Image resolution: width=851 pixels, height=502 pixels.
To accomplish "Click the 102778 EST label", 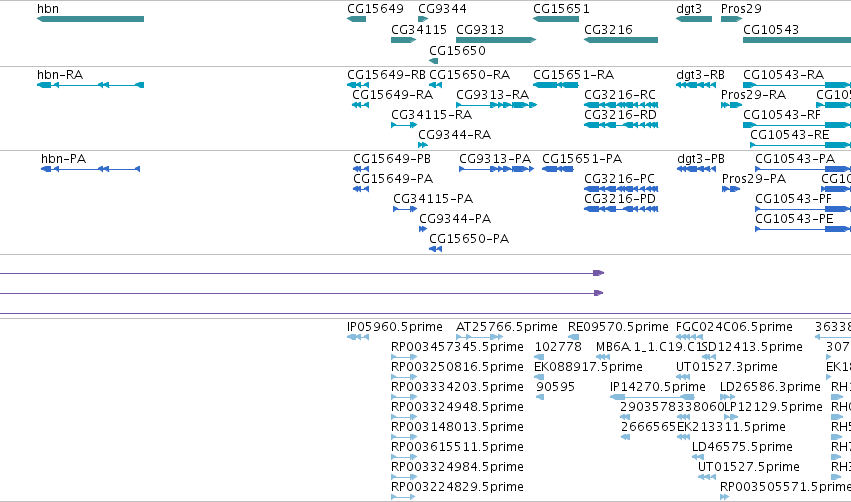I will 558,347.
